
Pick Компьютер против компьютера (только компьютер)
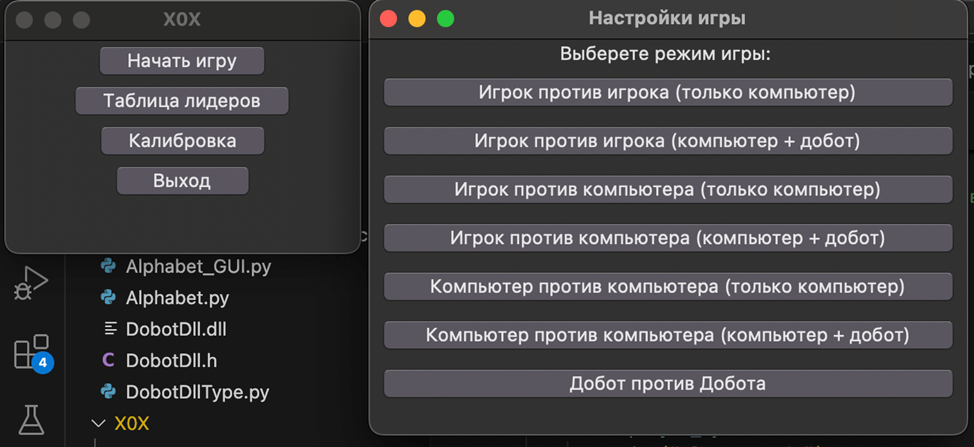click(668, 287)
